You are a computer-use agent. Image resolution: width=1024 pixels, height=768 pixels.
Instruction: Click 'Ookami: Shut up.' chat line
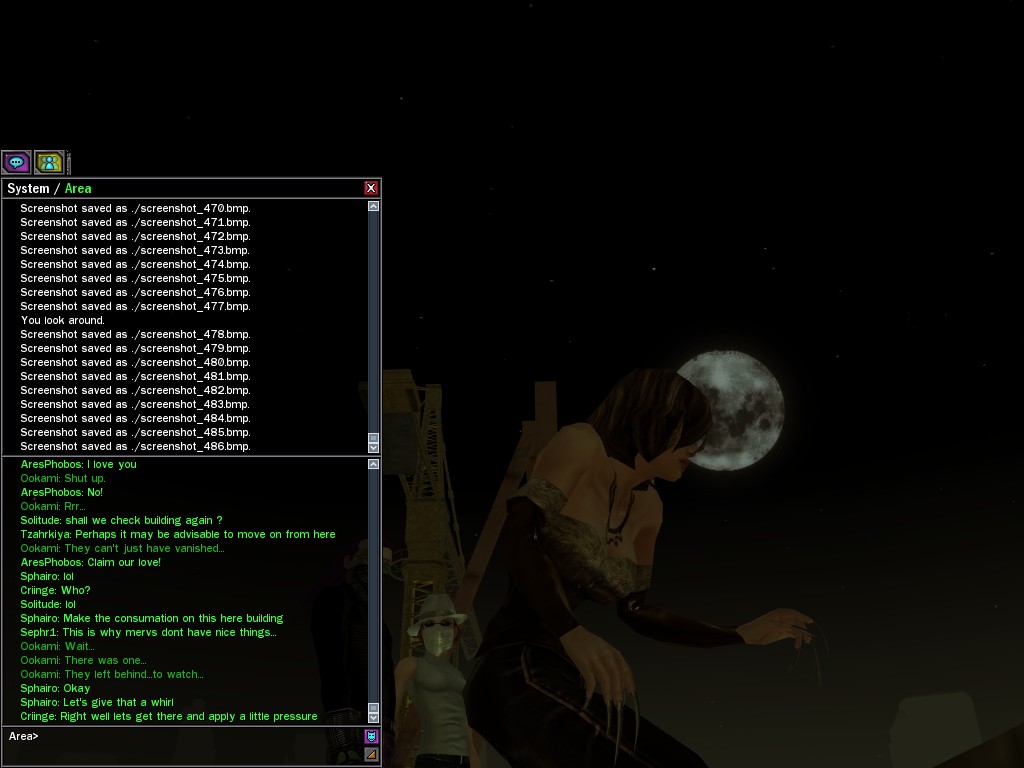(x=63, y=478)
